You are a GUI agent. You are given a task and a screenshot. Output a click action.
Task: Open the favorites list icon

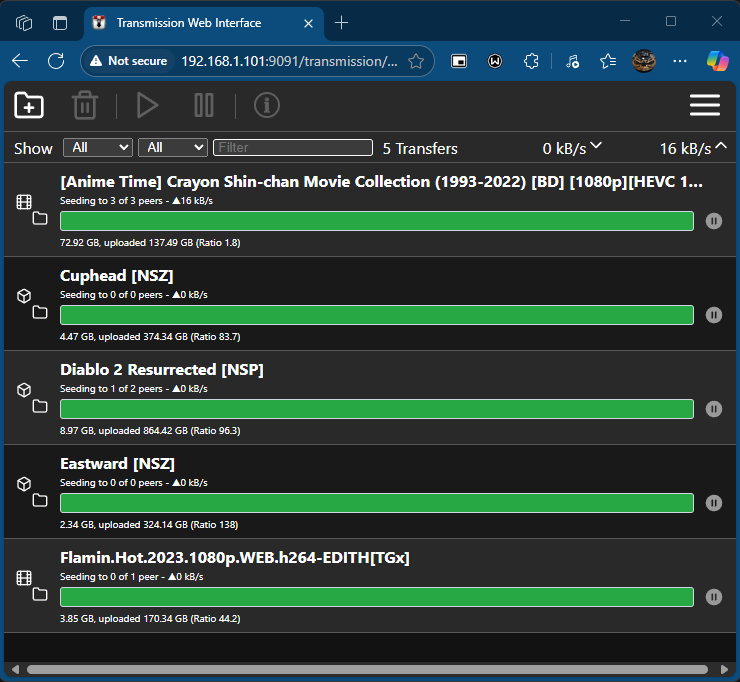(608, 61)
